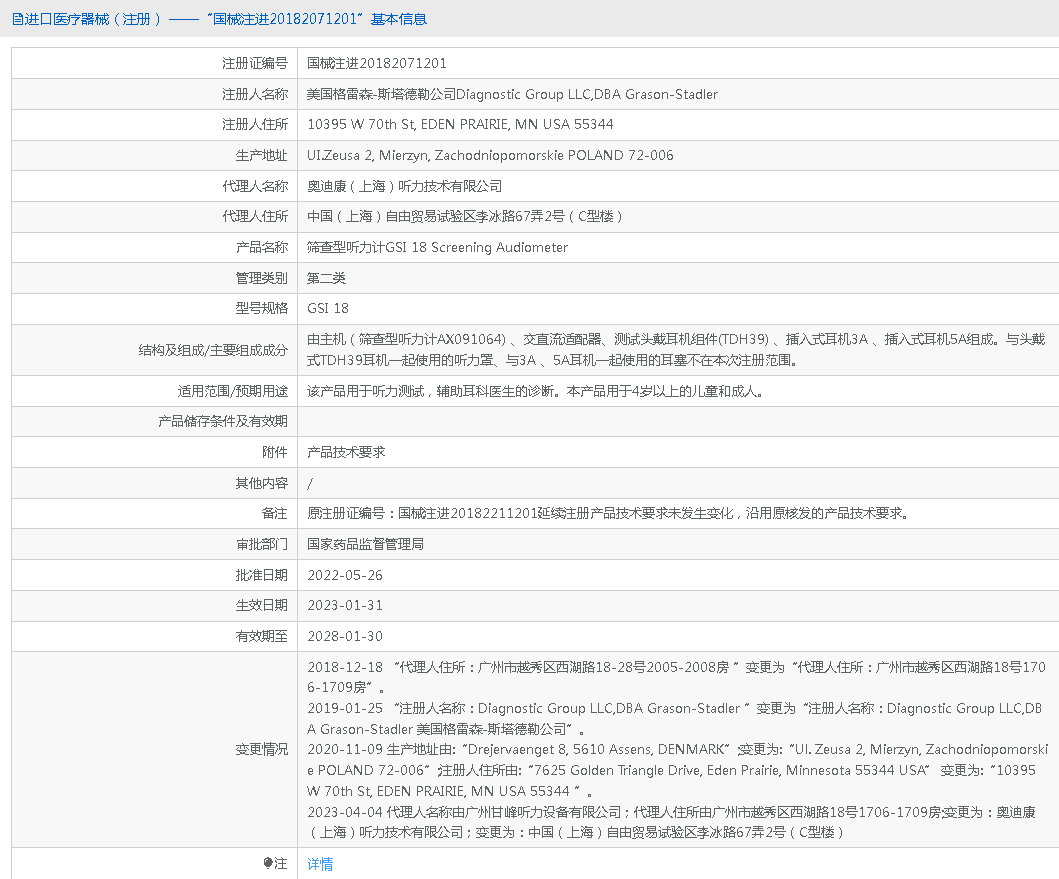
Task: Click the registrant name Diagnostic Group LLC cell
Action: point(512,94)
